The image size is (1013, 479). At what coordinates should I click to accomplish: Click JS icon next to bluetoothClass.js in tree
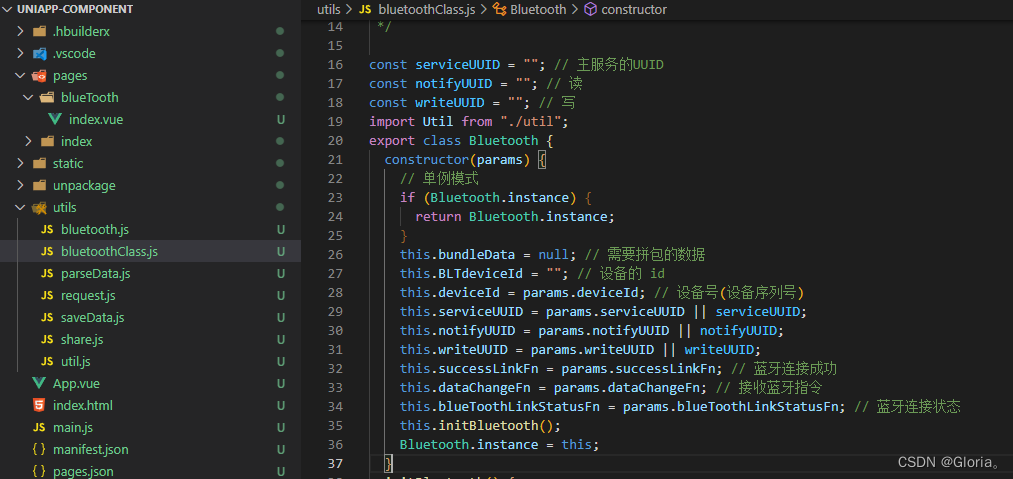click(x=47, y=251)
